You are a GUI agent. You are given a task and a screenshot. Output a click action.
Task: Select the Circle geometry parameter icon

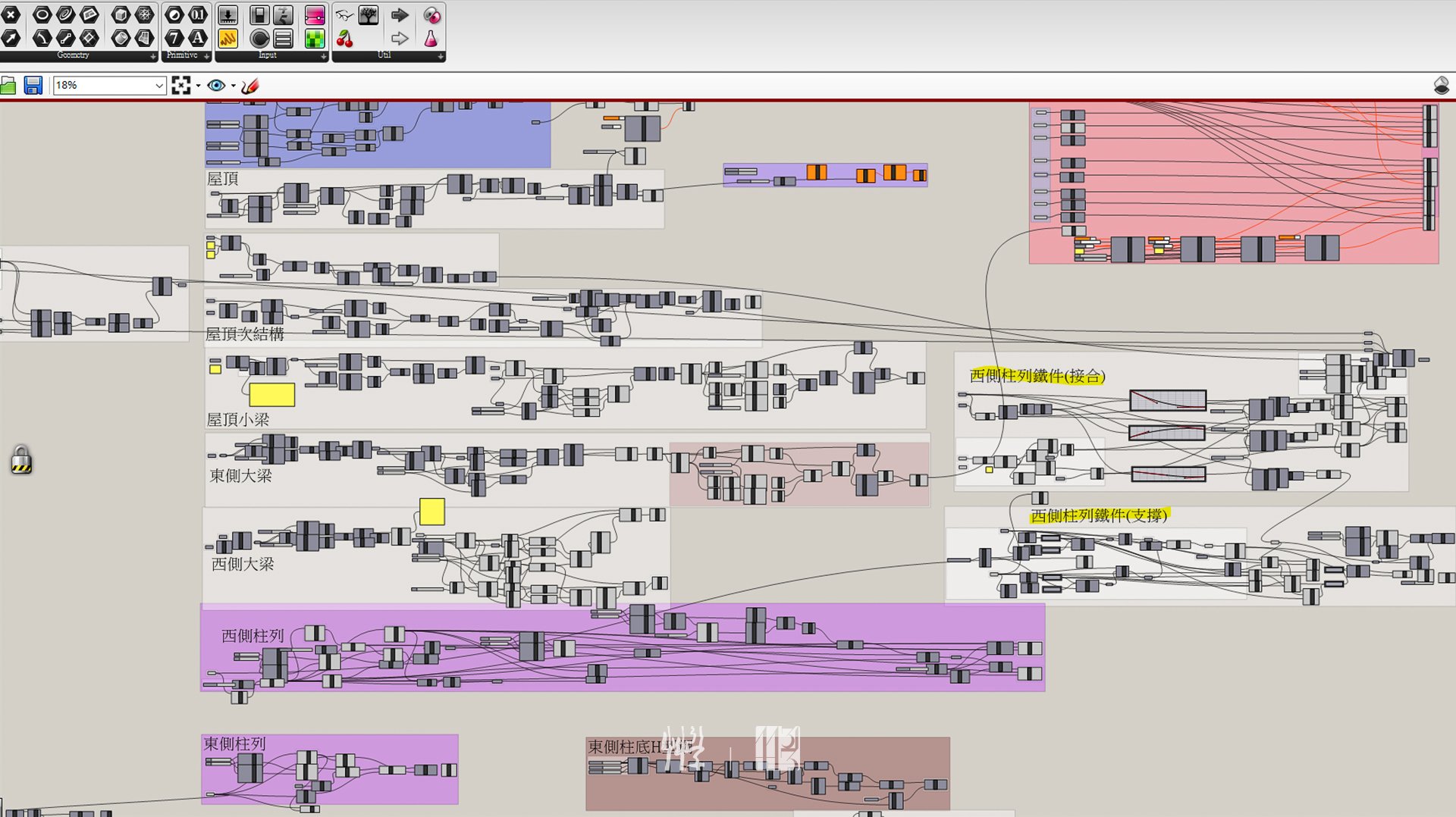(x=42, y=14)
